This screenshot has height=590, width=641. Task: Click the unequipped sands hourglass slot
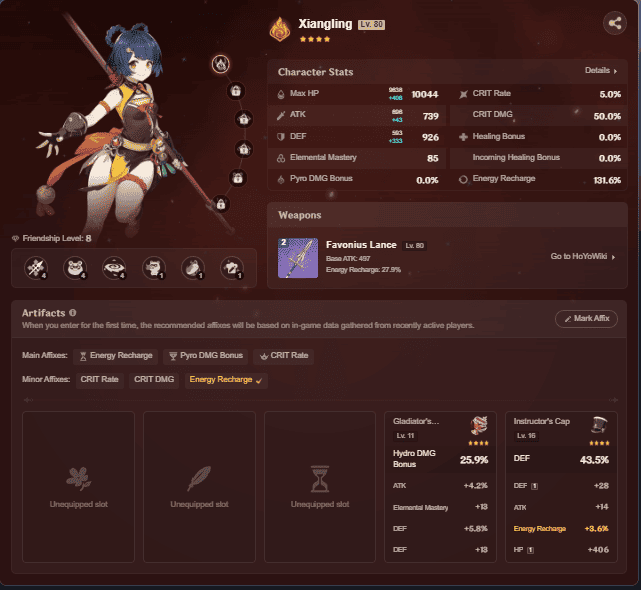320,487
